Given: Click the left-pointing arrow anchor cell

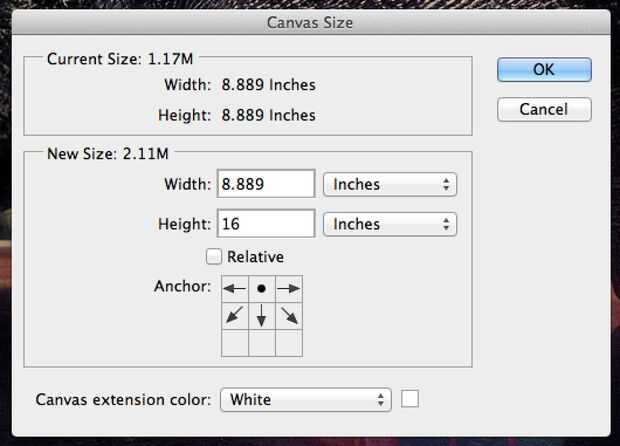Looking at the screenshot, I should coord(234,288).
